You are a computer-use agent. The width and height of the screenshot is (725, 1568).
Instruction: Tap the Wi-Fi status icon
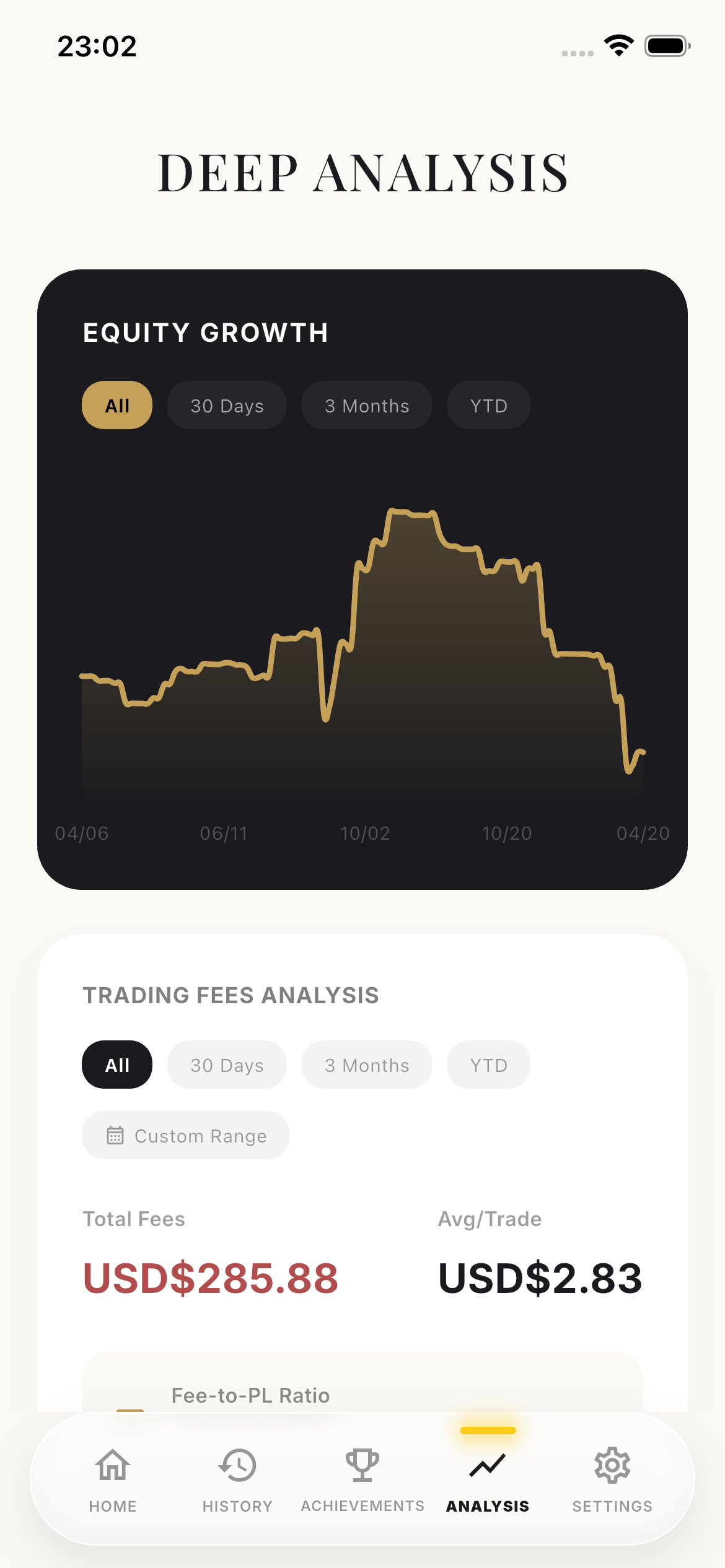(x=618, y=46)
